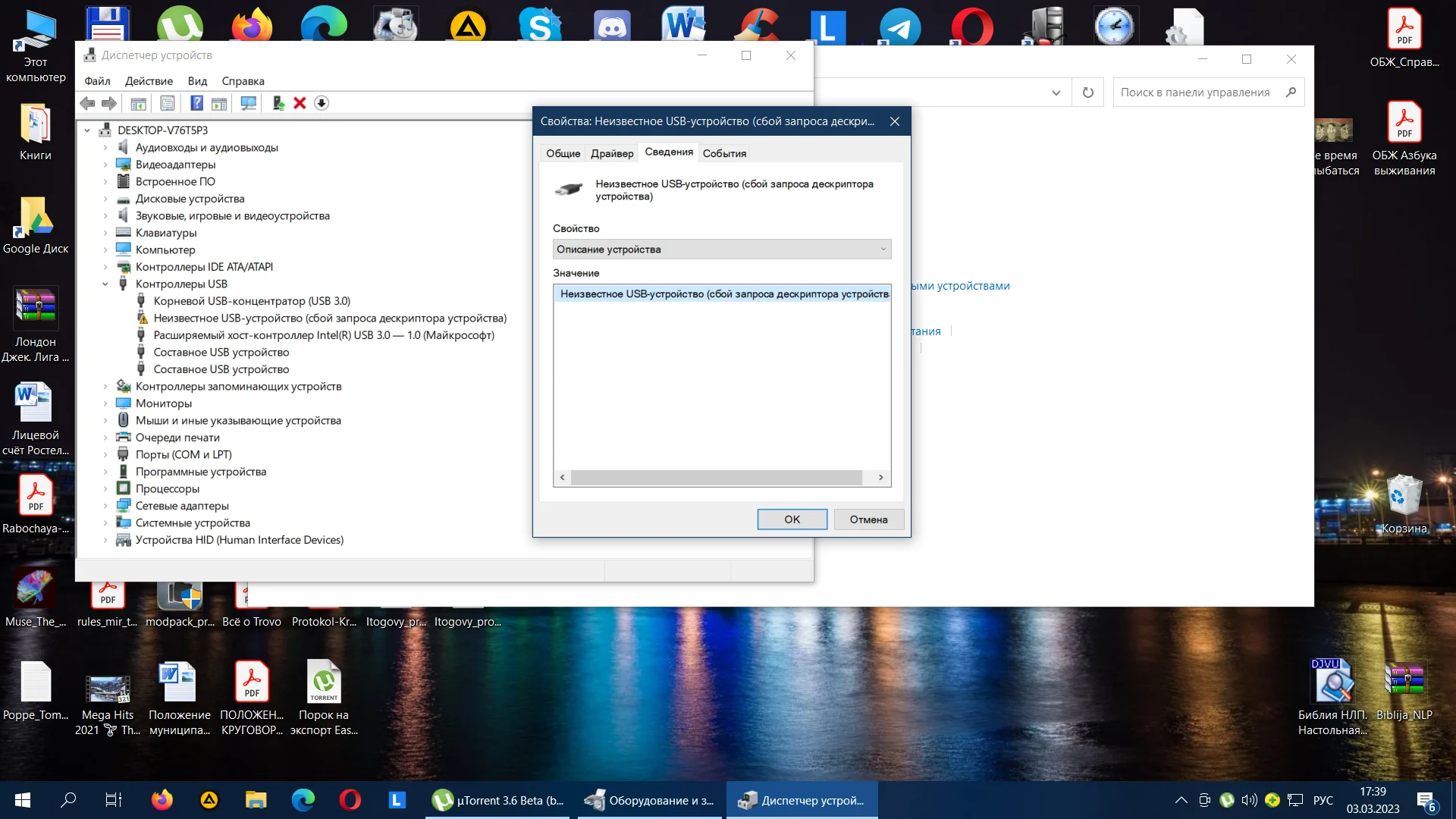Expand the Видеоадаптеры node
The width and height of the screenshot is (1456, 819).
point(105,165)
